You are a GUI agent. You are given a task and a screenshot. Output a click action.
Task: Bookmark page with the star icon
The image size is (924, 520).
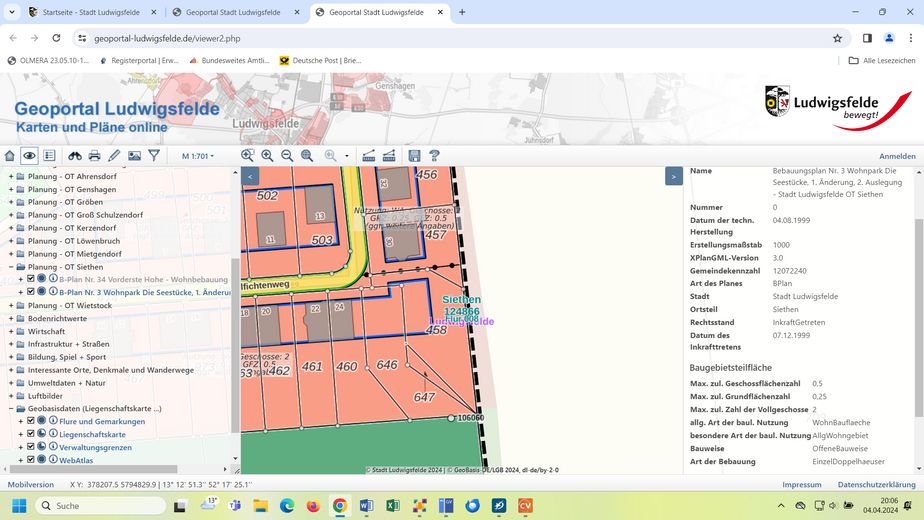point(837,38)
